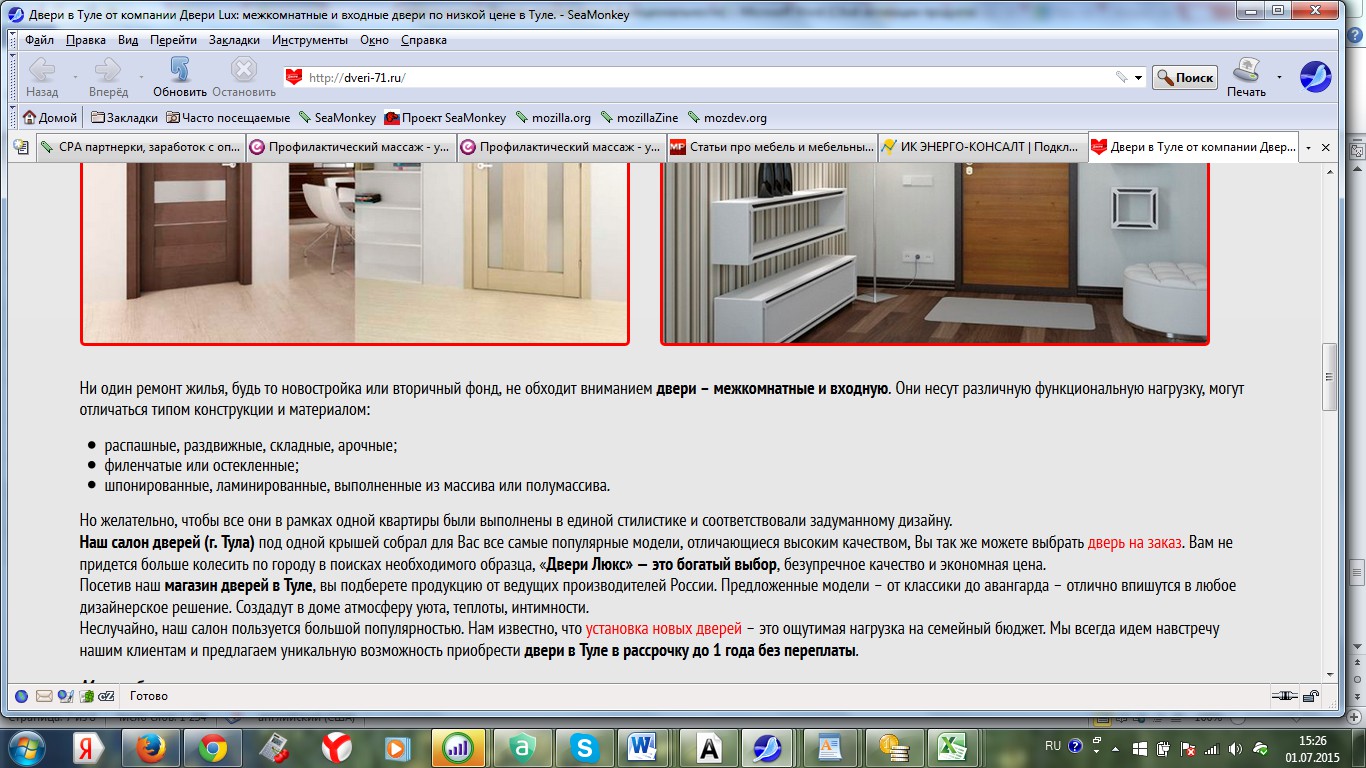Screen dimensions: 1366x768
Task: Close the current tab with X
Action: click(1326, 147)
